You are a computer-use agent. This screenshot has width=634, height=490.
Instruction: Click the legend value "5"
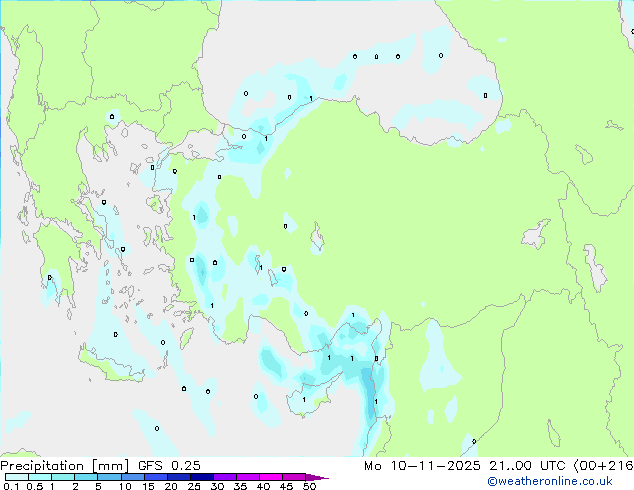click(x=98, y=486)
